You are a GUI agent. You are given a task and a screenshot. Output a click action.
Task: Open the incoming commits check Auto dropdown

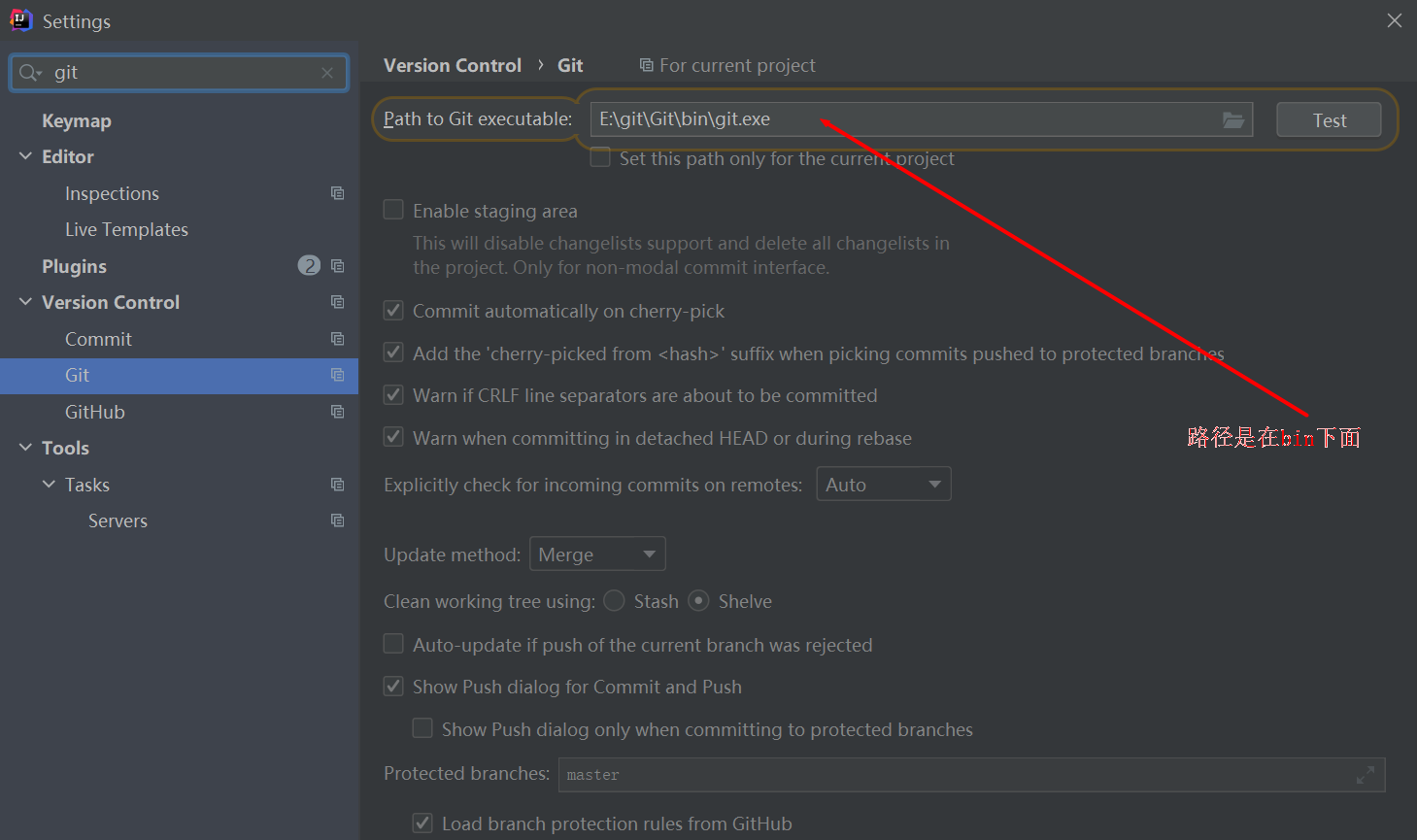tap(884, 484)
